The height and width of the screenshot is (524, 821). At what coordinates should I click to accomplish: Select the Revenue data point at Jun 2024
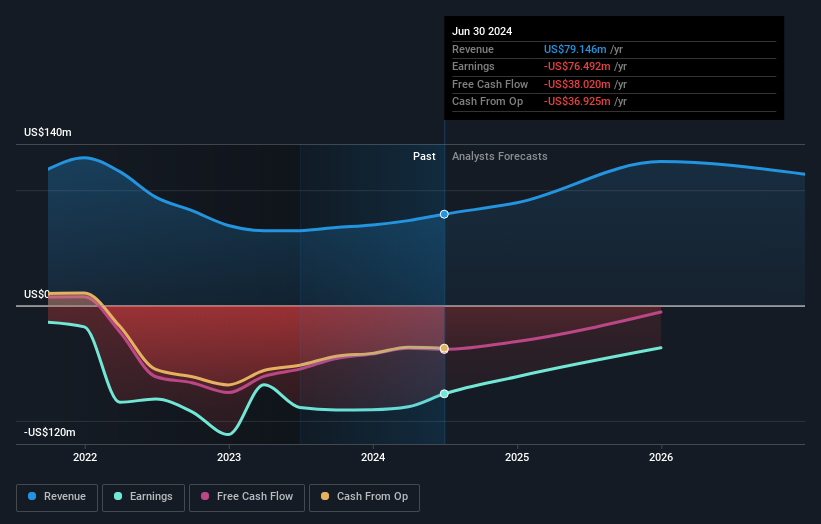444,214
